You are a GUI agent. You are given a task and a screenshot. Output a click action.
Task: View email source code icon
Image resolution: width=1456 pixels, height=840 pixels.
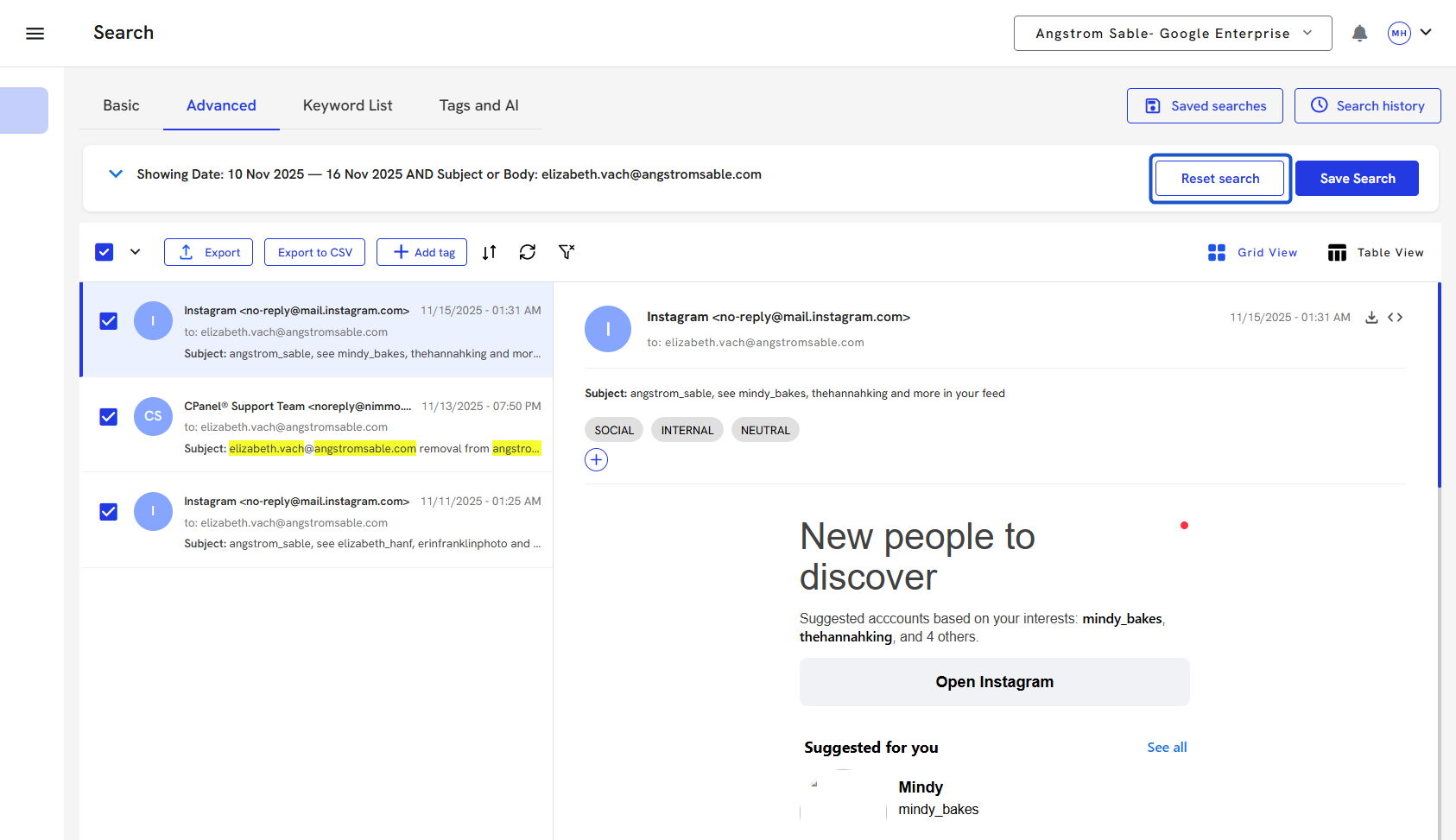click(1396, 318)
